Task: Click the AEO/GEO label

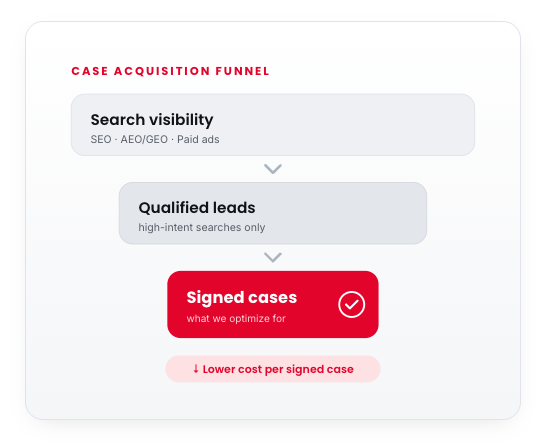Action: 144,139
